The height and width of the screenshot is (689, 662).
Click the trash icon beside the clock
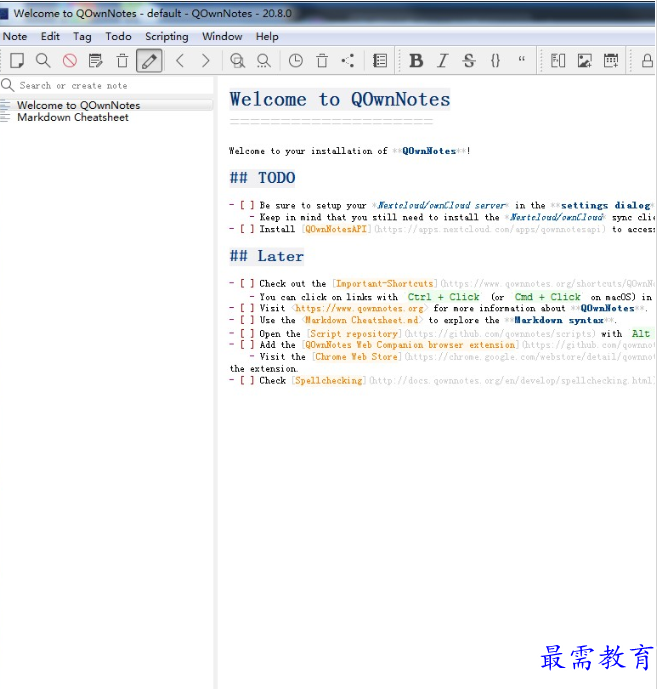(x=322, y=61)
